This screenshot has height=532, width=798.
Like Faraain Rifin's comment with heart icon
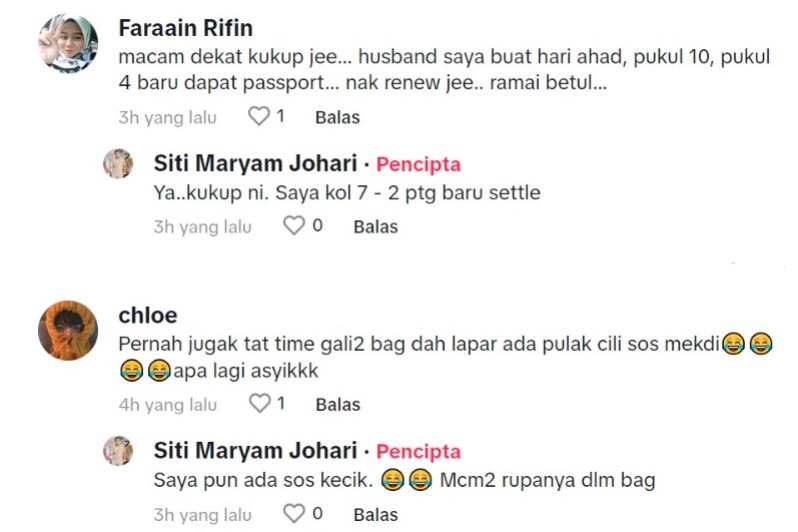pyautogui.click(x=259, y=117)
